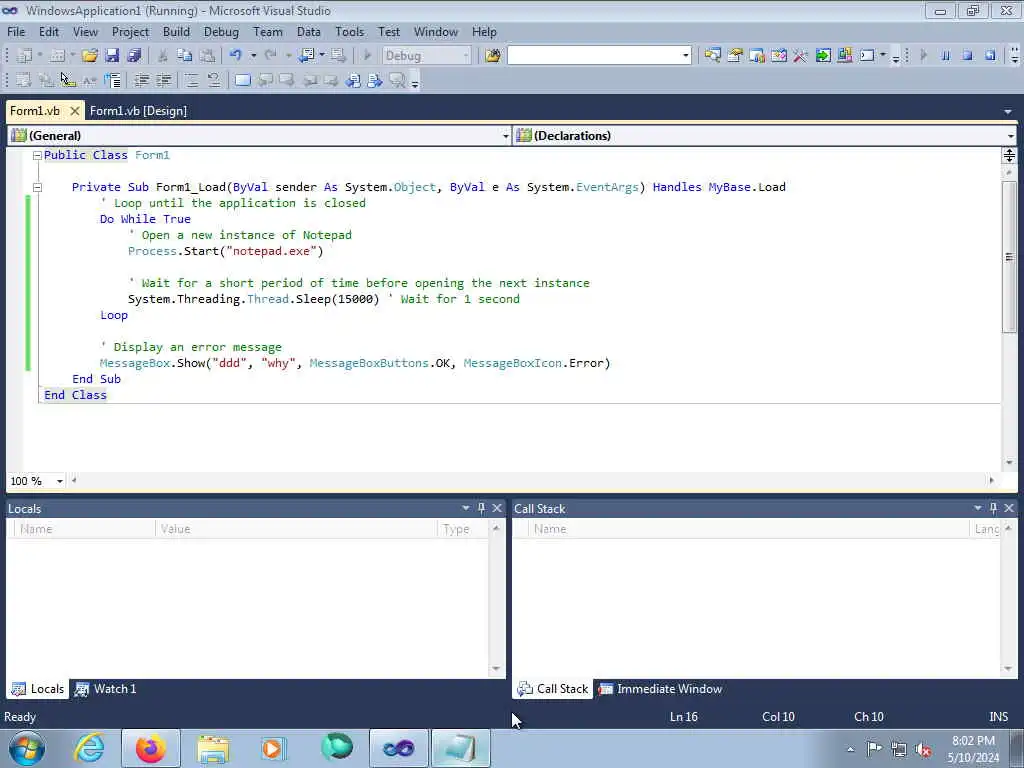Open the Undo history dropdown arrow
The image size is (1024, 768).
click(253, 56)
